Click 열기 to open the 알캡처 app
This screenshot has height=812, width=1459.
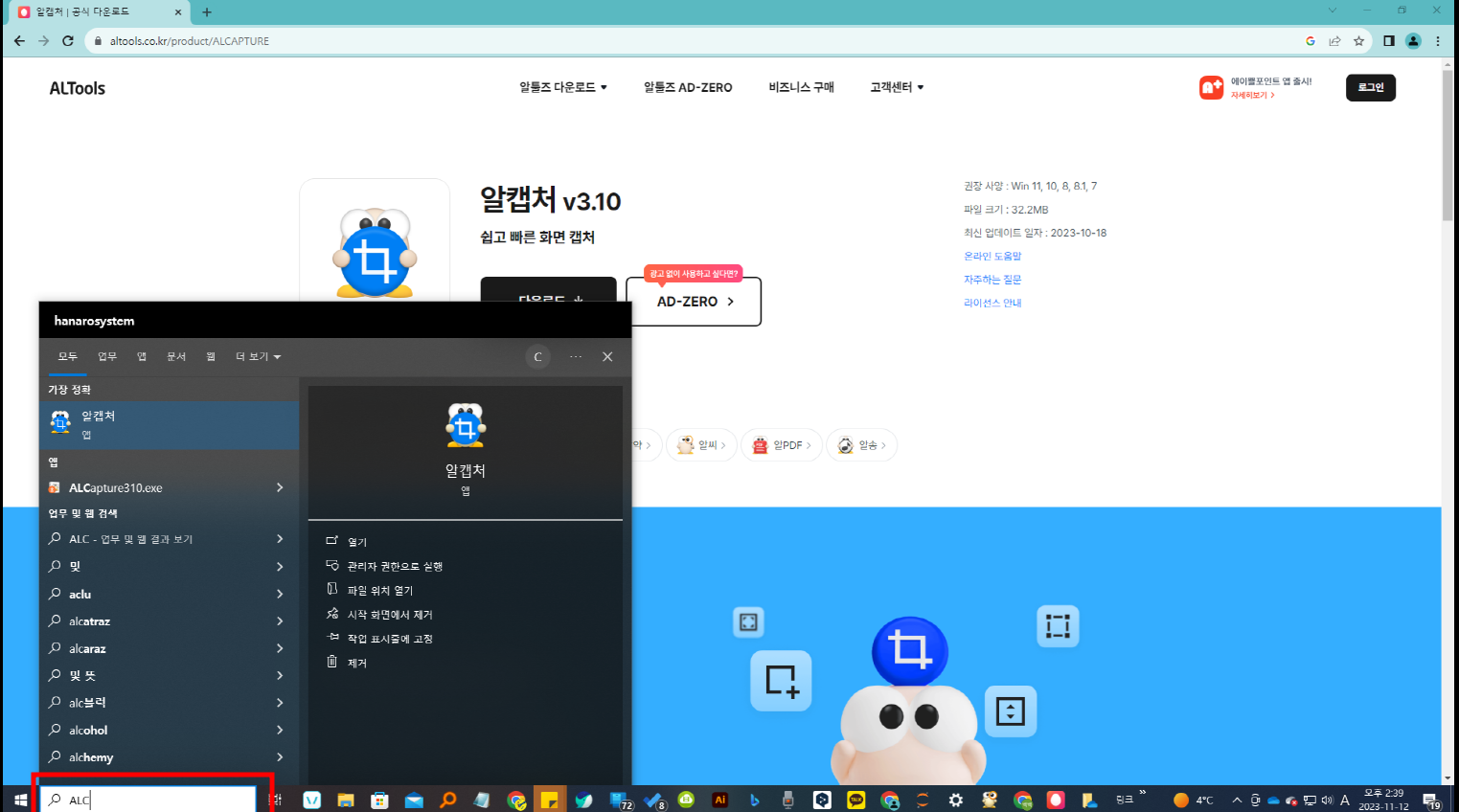(356, 542)
